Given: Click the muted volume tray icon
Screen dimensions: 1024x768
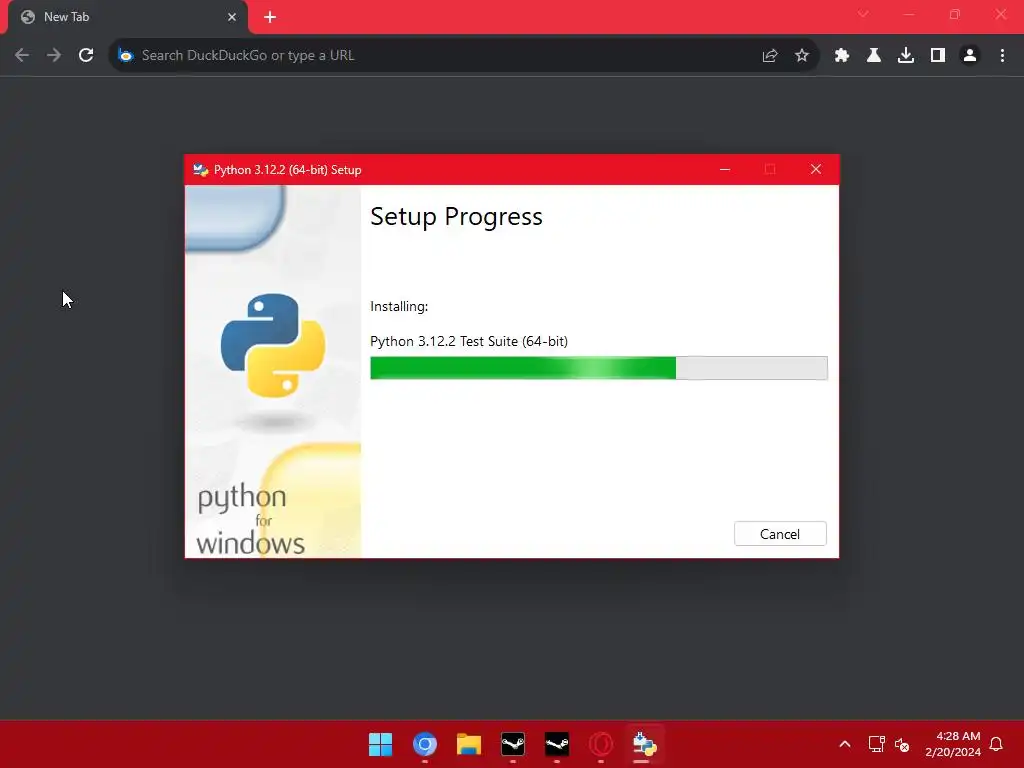Looking at the screenshot, I should coord(902,744).
